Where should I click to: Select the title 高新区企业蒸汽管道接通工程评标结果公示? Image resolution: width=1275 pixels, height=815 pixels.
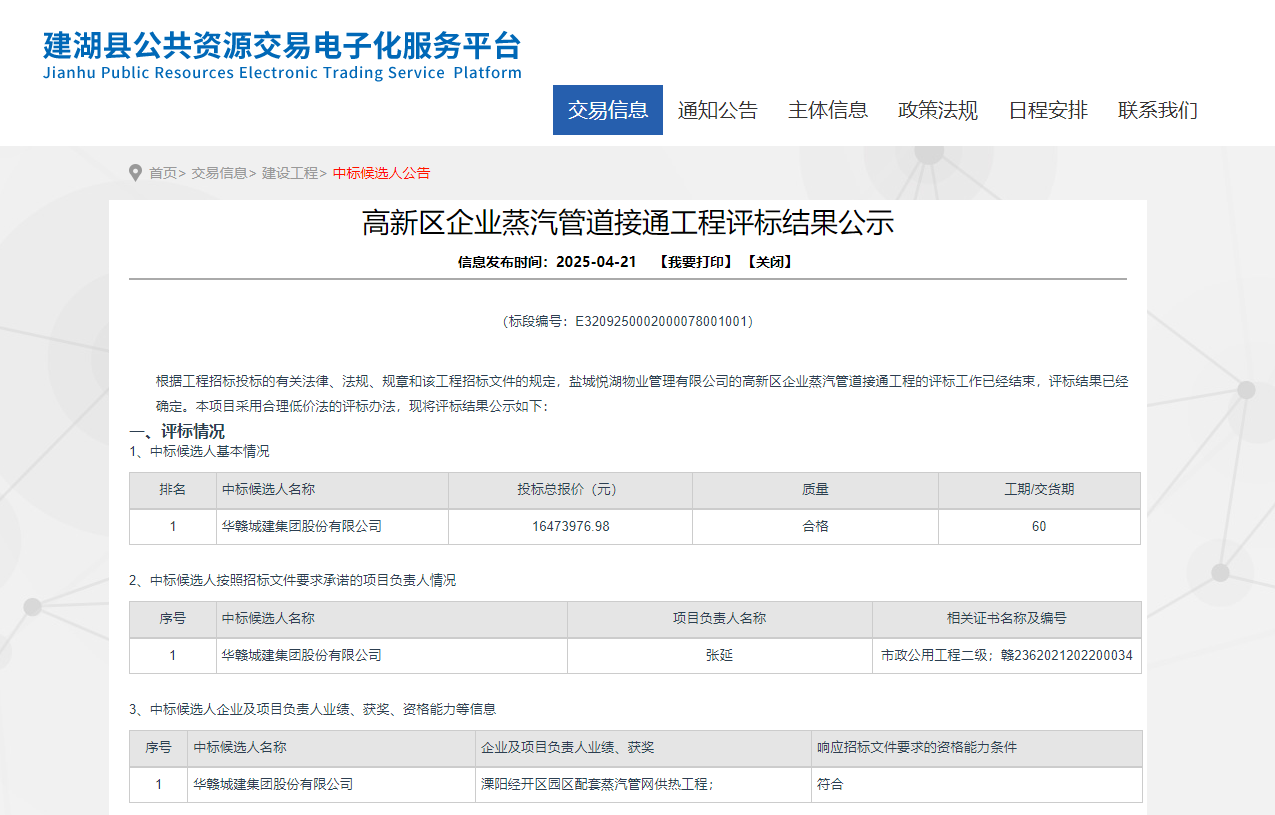[x=628, y=223]
